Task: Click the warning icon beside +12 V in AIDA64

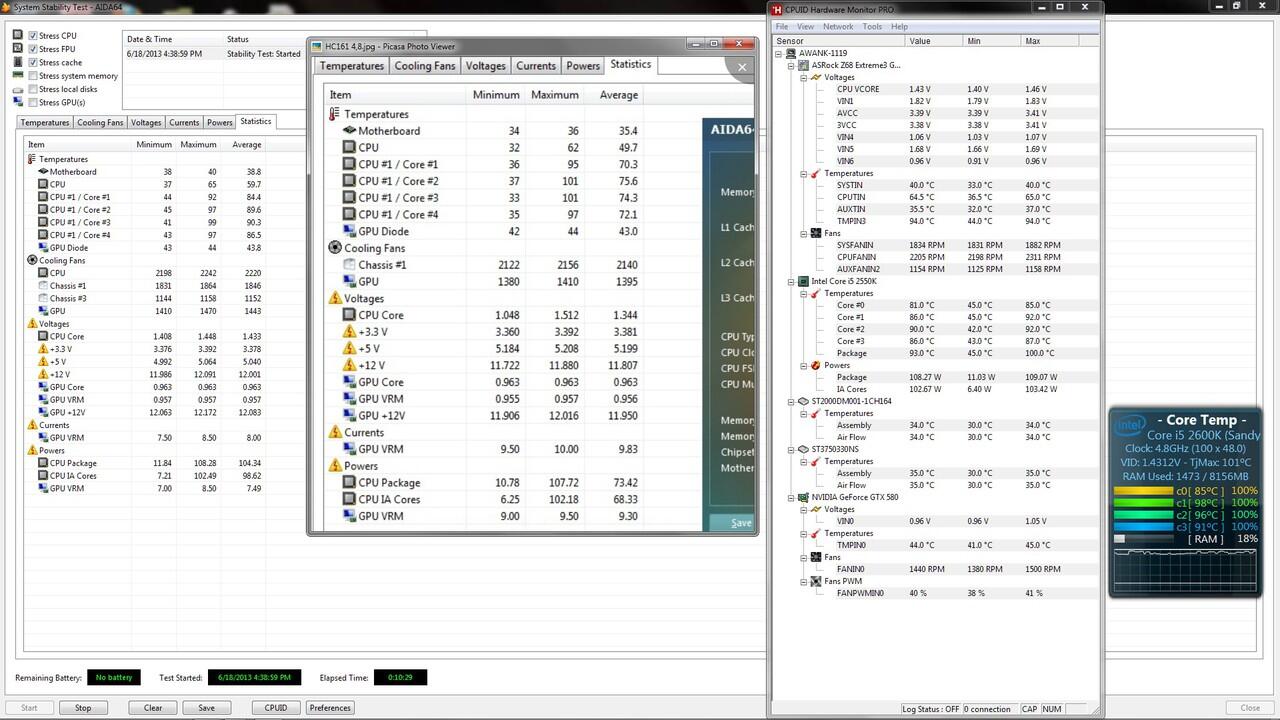Action: coord(43,374)
